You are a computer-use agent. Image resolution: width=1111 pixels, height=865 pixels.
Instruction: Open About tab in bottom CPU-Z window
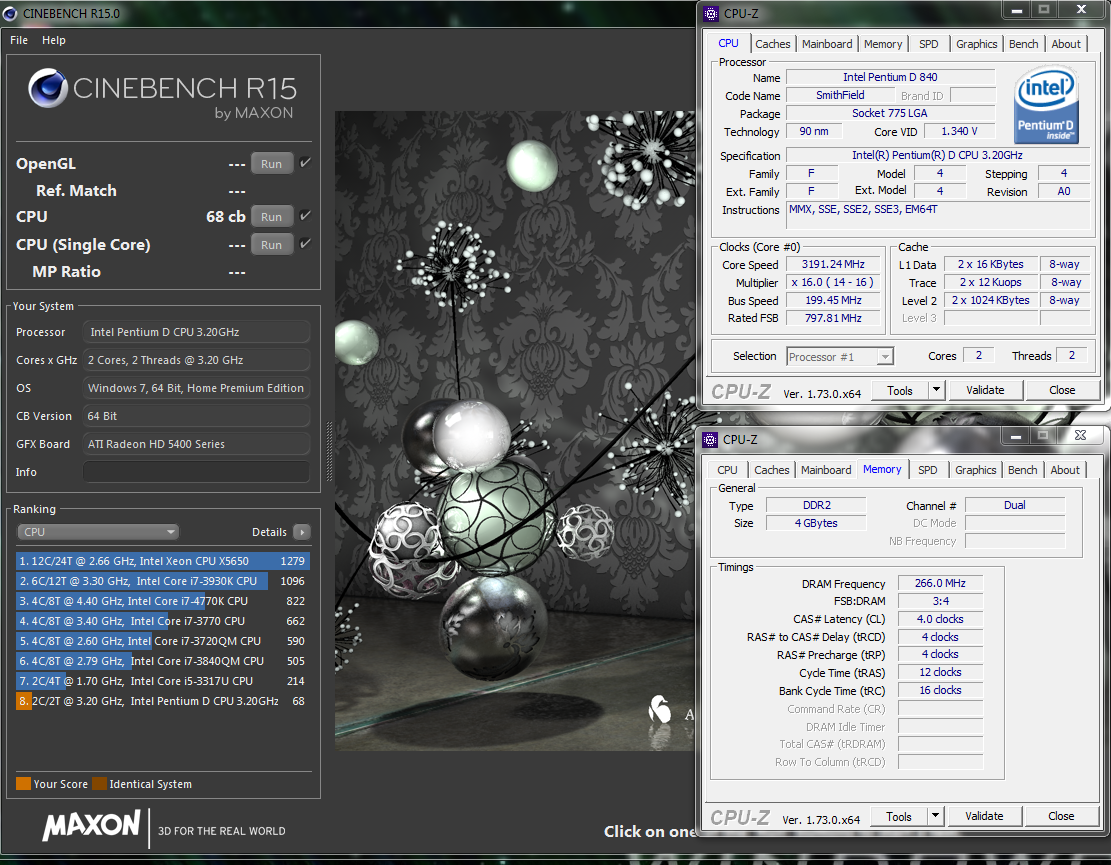[x=1065, y=470]
